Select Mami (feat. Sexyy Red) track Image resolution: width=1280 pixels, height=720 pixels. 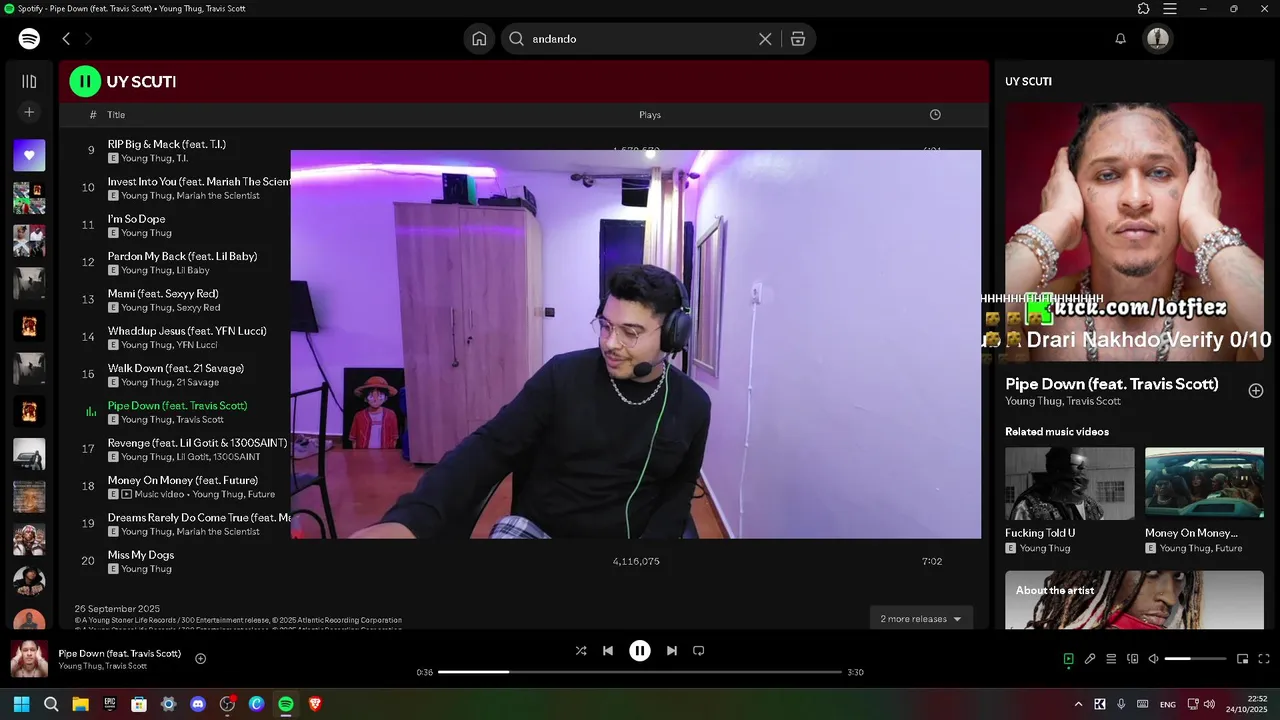tap(163, 294)
